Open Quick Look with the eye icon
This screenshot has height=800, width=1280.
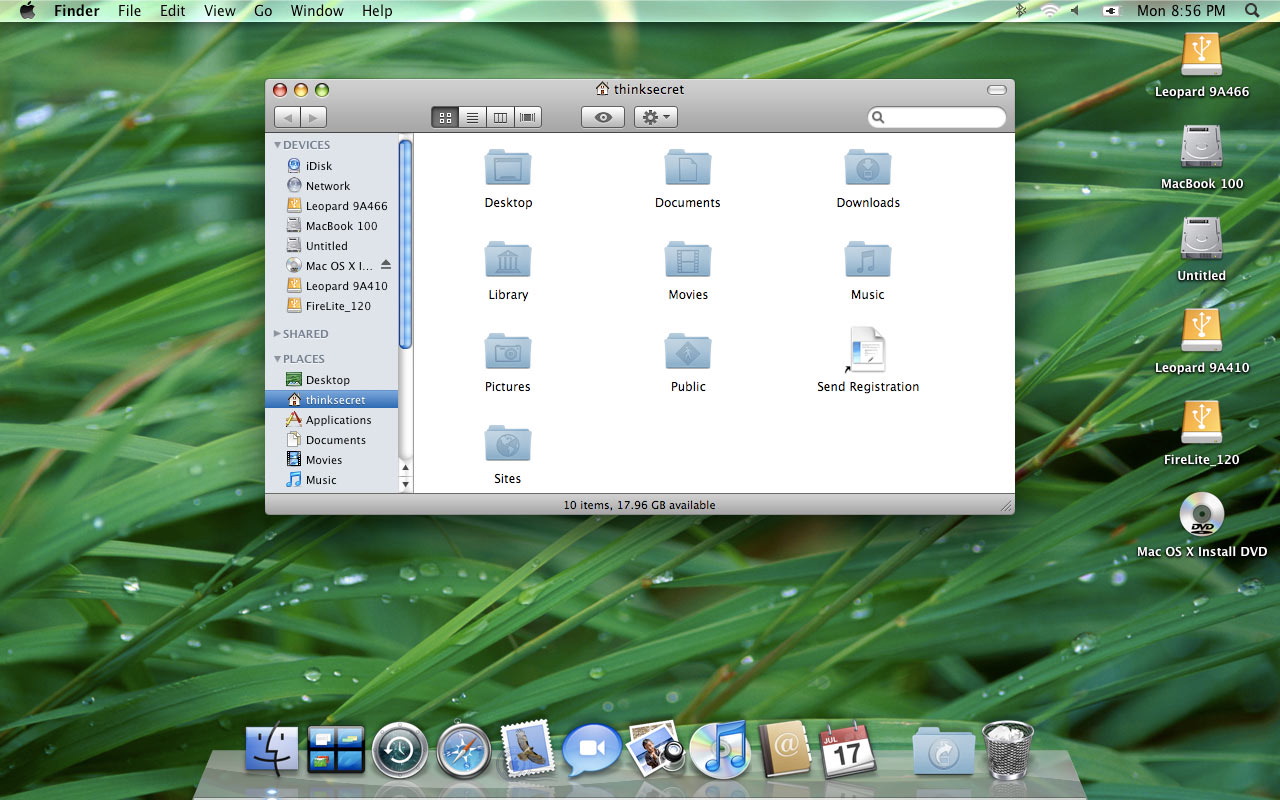coord(602,117)
